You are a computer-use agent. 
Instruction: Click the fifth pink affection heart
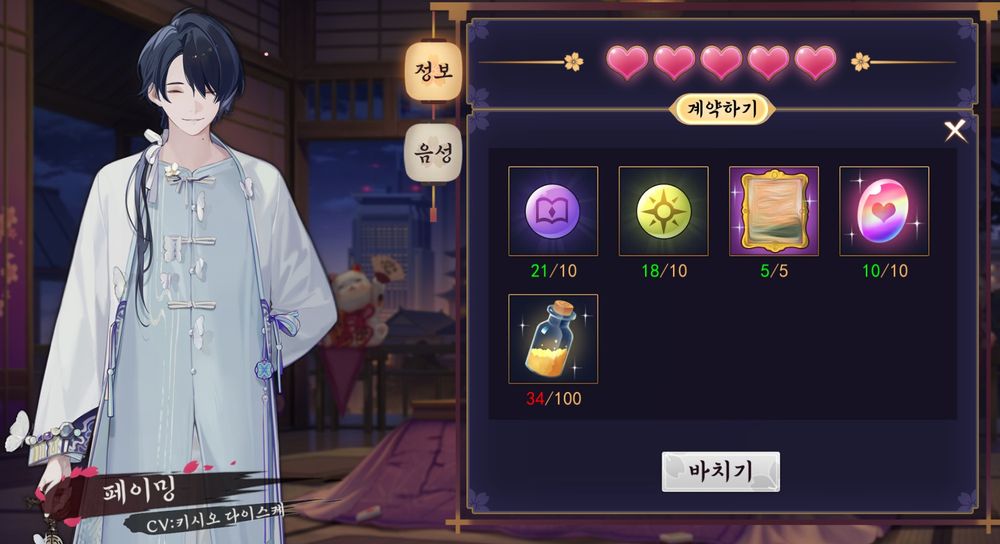[816, 62]
